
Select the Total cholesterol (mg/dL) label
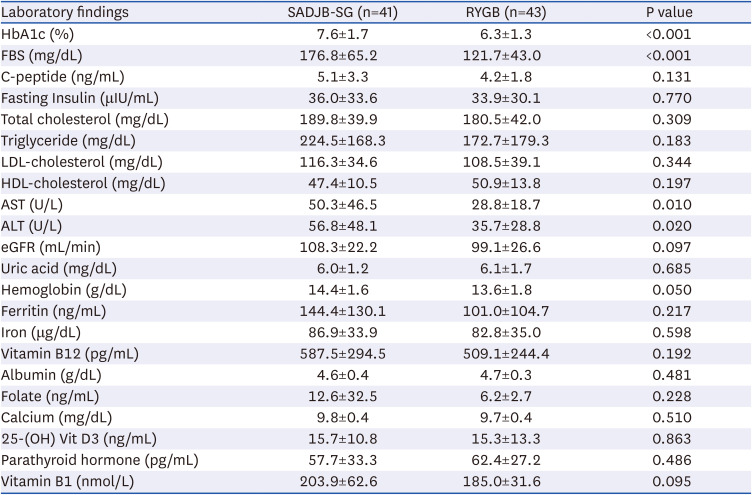coord(85,119)
